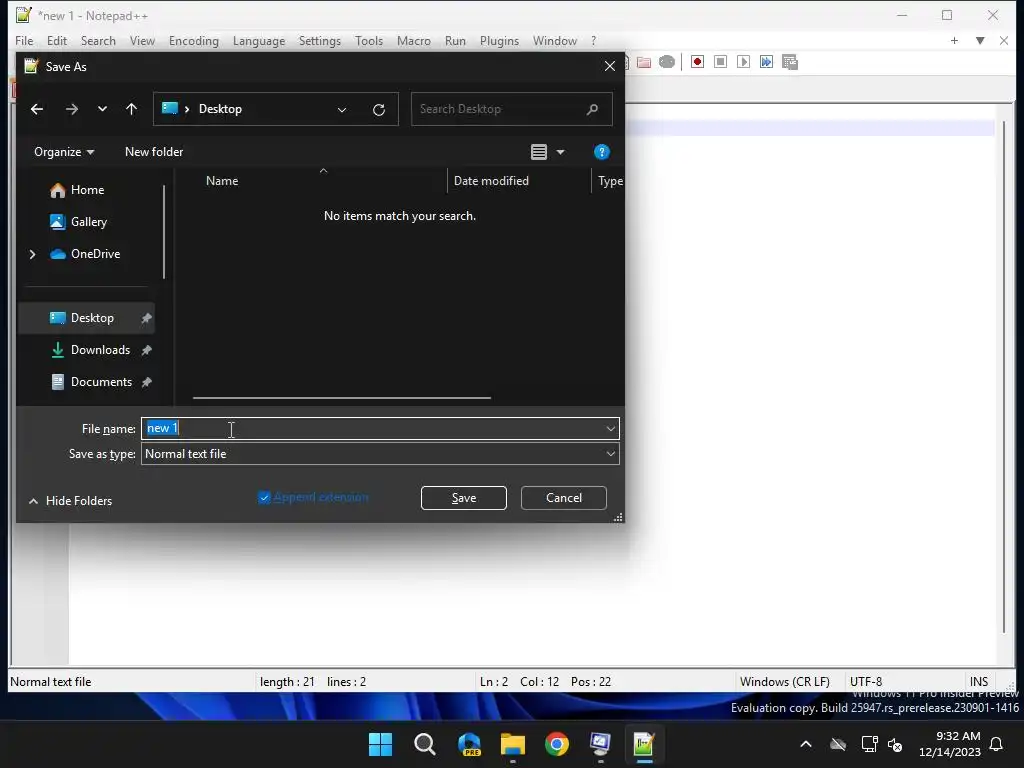1024x768 pixels.
Task: Click the muted volume tray icon
Action: (x=895, y=744)
